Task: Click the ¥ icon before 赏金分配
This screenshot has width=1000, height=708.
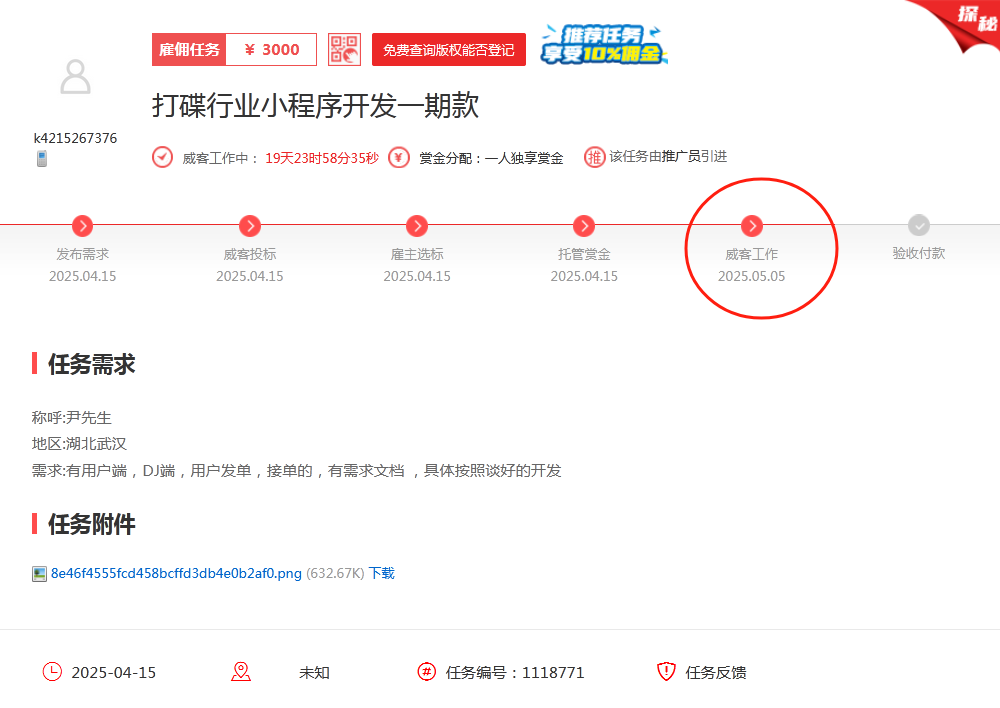Action: coord(398,157)
